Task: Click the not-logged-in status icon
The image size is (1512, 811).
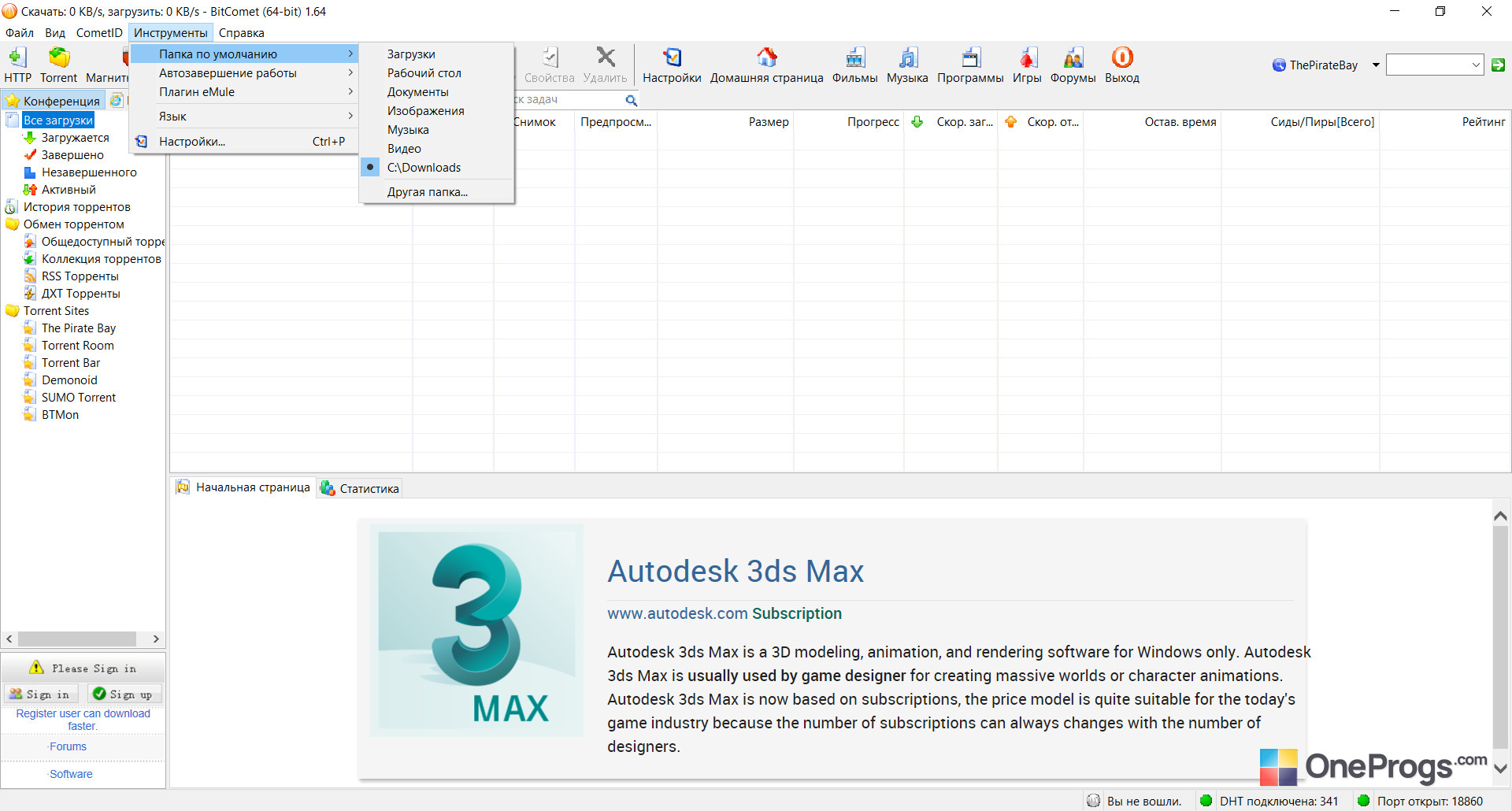Action: click(1094, 801)
